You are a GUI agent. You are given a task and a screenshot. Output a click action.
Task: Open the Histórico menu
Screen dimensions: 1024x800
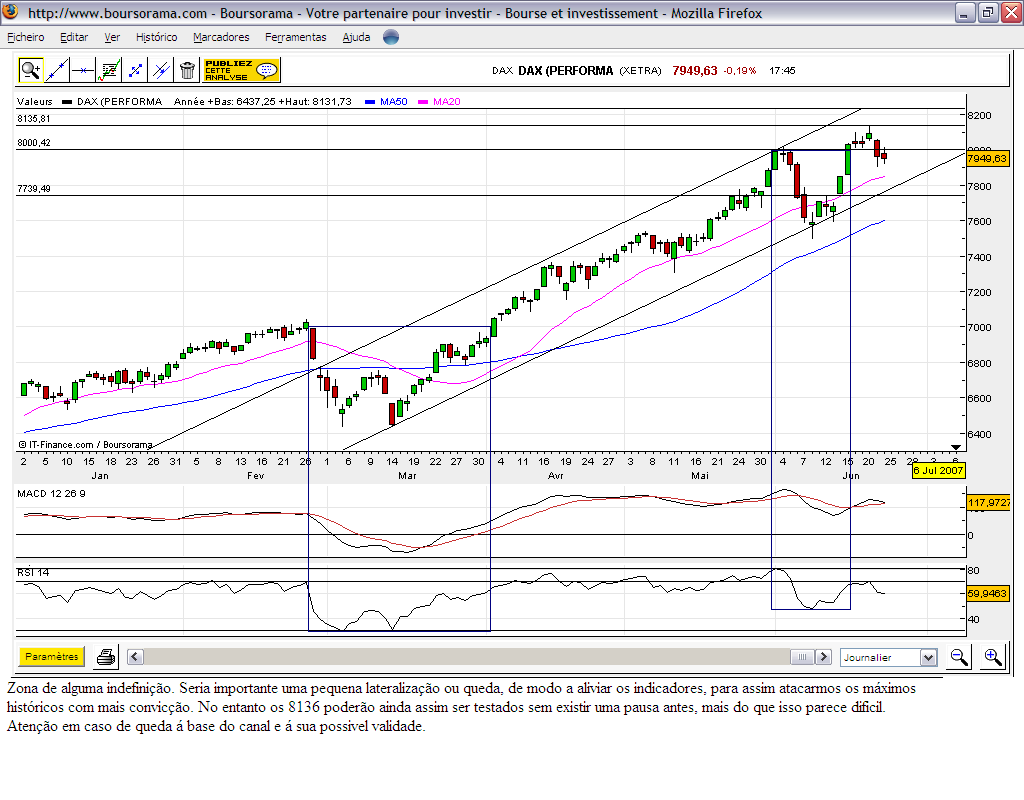(x=157, y=37)
